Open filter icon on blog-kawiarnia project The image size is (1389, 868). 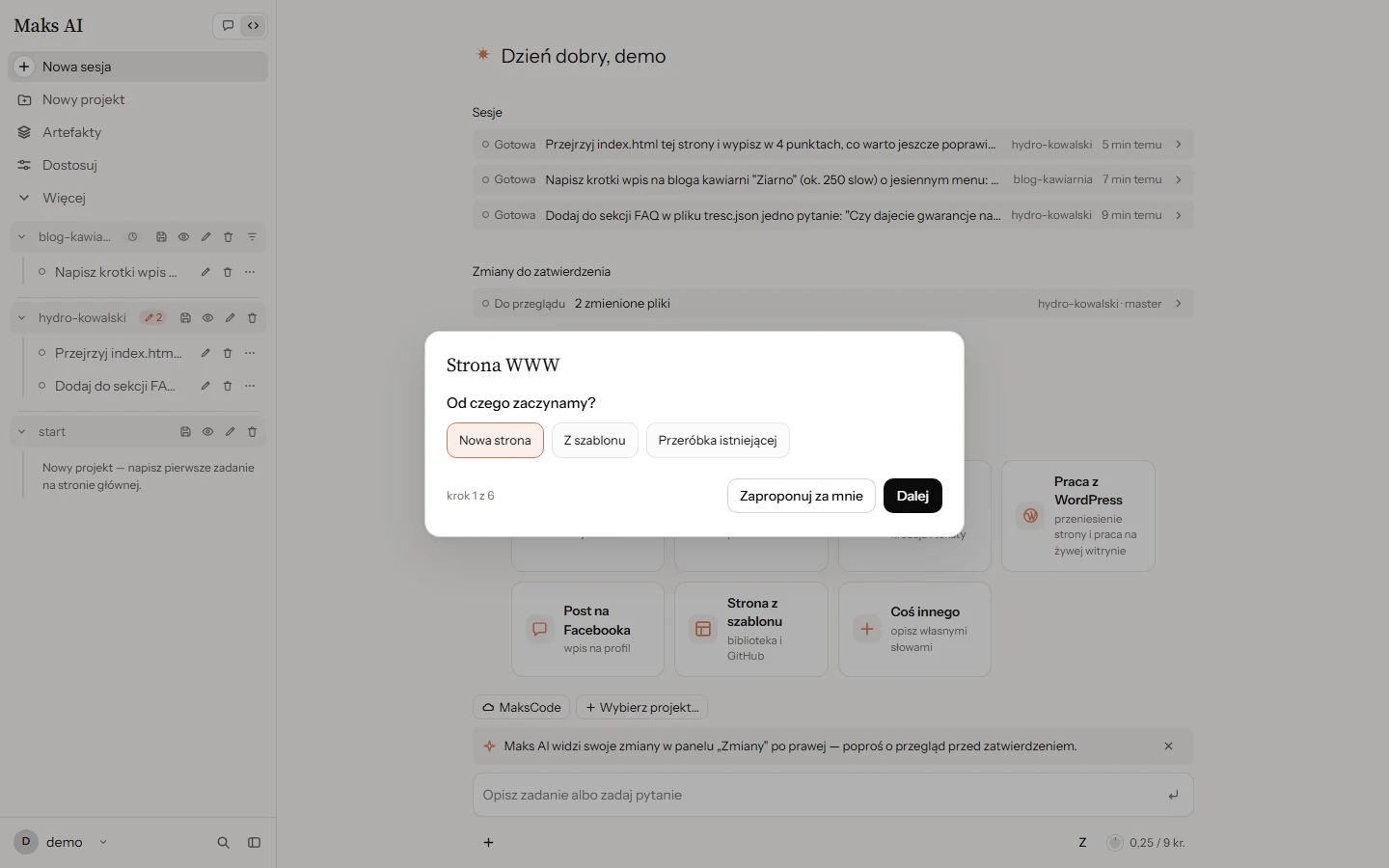click(252, 237)
